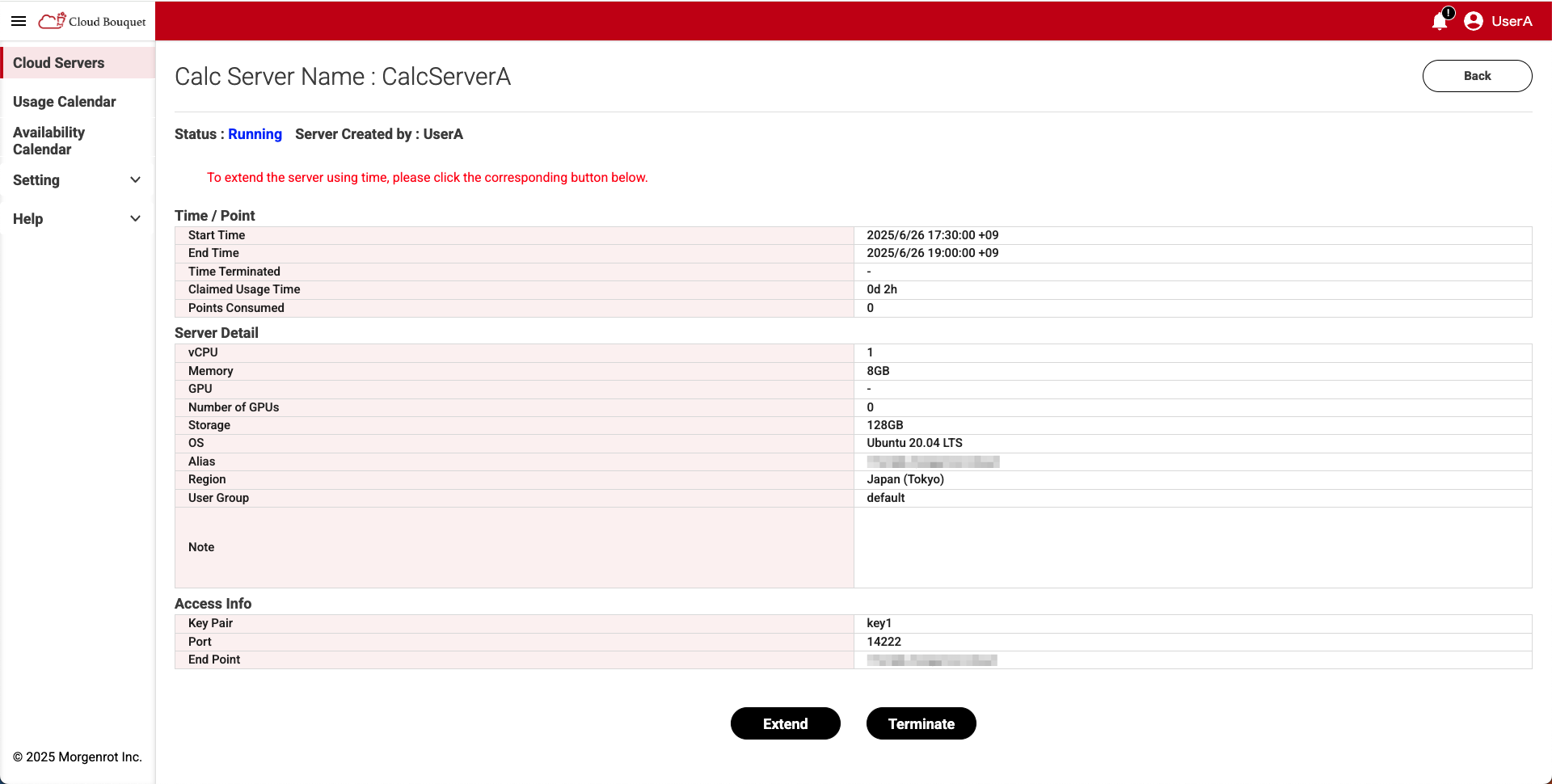
Task: Click the UserA account name in header
Action: pos(1512,21)
